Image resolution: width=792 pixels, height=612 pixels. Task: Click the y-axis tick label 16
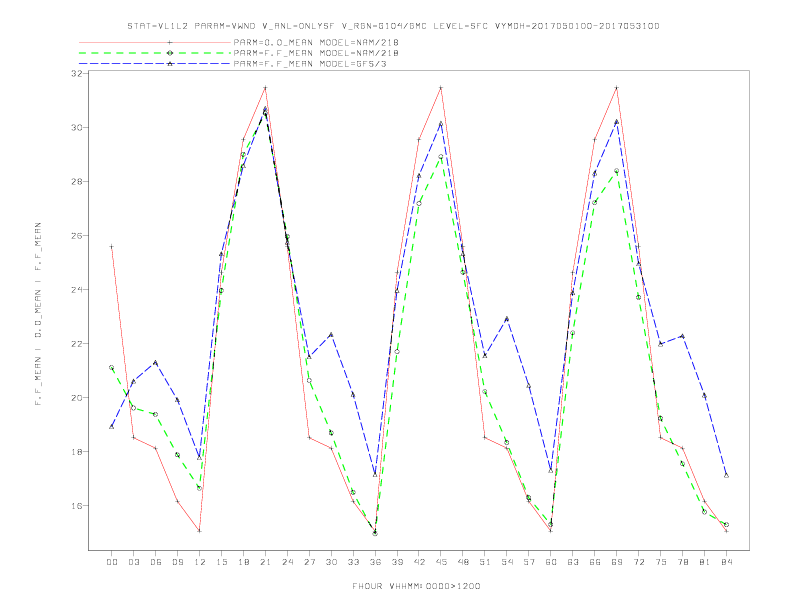coord(77,505)
